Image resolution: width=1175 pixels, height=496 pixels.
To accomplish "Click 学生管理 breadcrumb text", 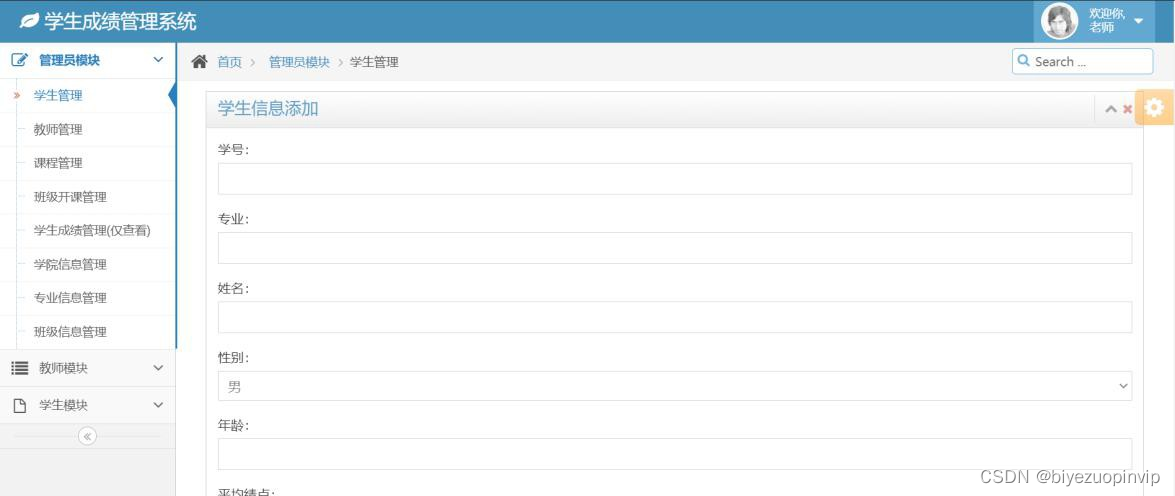I will [x=374, y=62].
